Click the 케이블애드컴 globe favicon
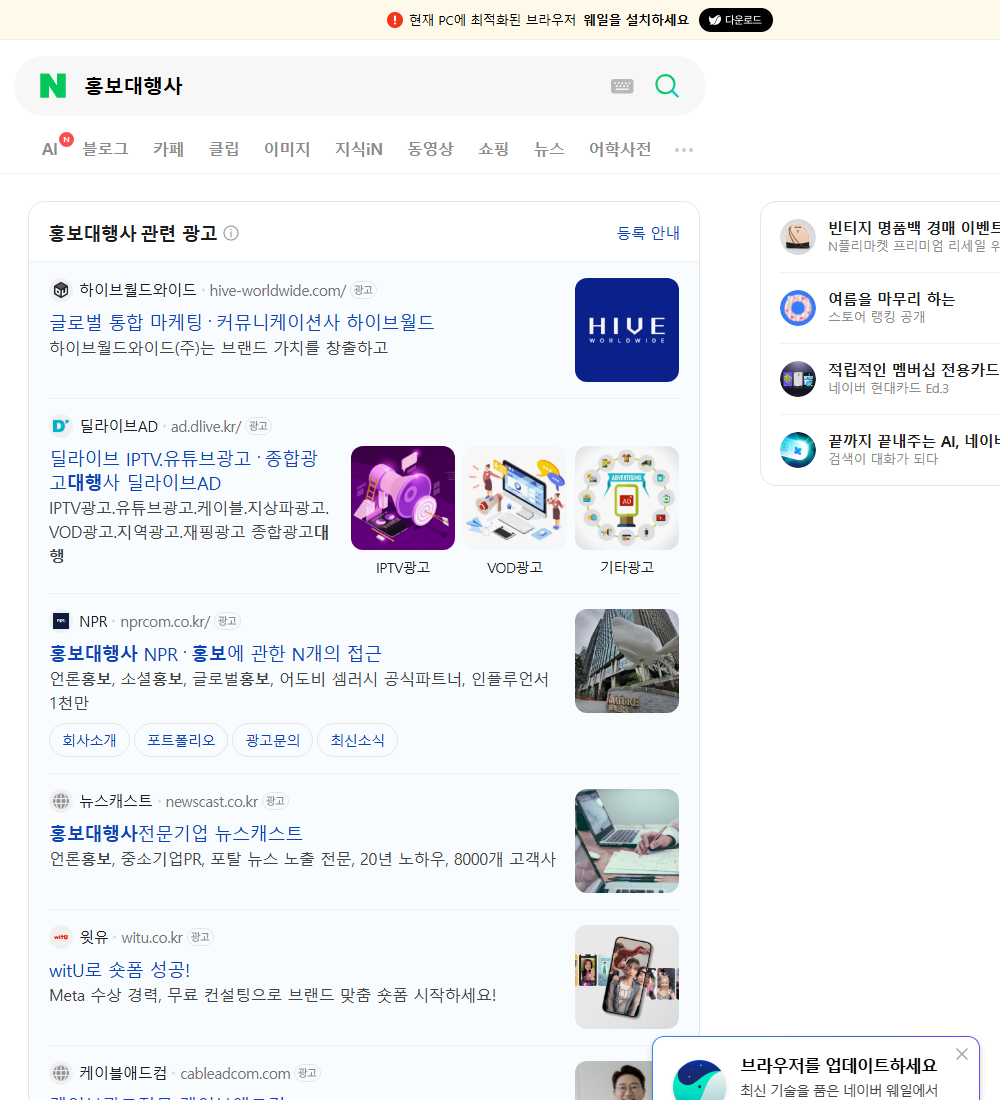 [61, 1073]
